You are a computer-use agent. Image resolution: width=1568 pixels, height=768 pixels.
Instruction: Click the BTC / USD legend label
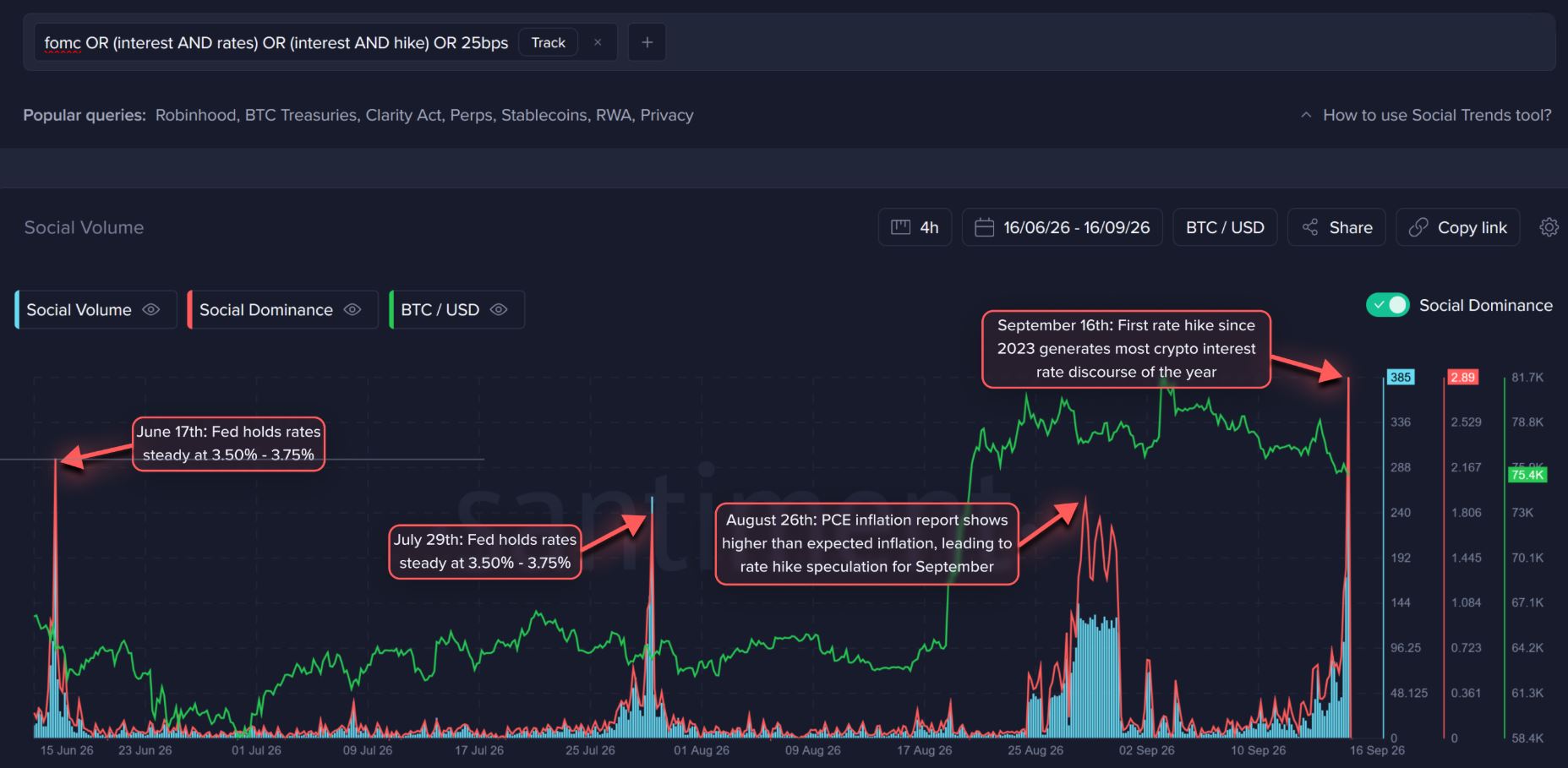point(440,309)
